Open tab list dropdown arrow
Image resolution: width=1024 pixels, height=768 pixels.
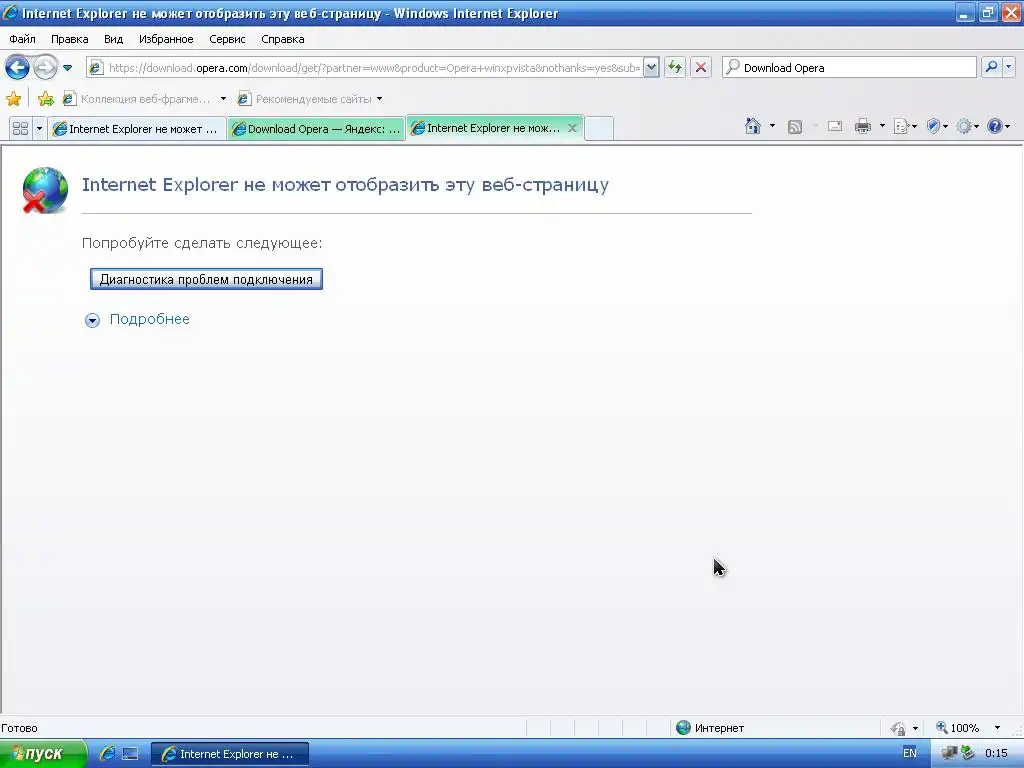[x=39, y=128]
